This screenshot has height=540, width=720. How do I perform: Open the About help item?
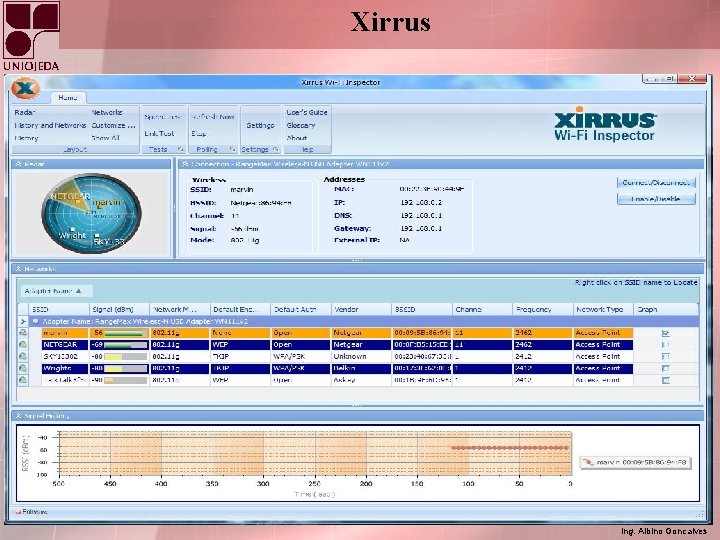[297, 138]
